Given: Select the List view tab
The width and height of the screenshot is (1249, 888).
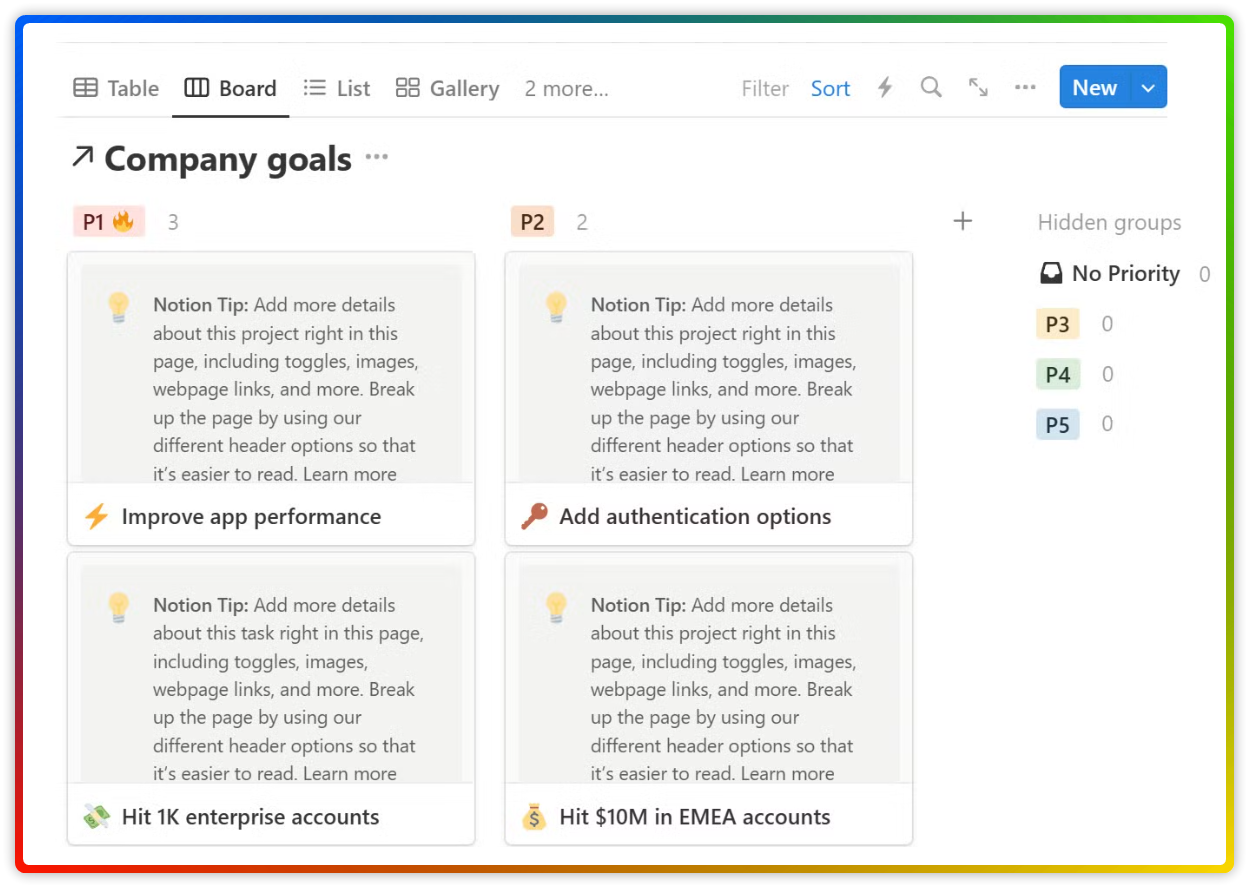Looking at the screenshot, I should 337,88.
